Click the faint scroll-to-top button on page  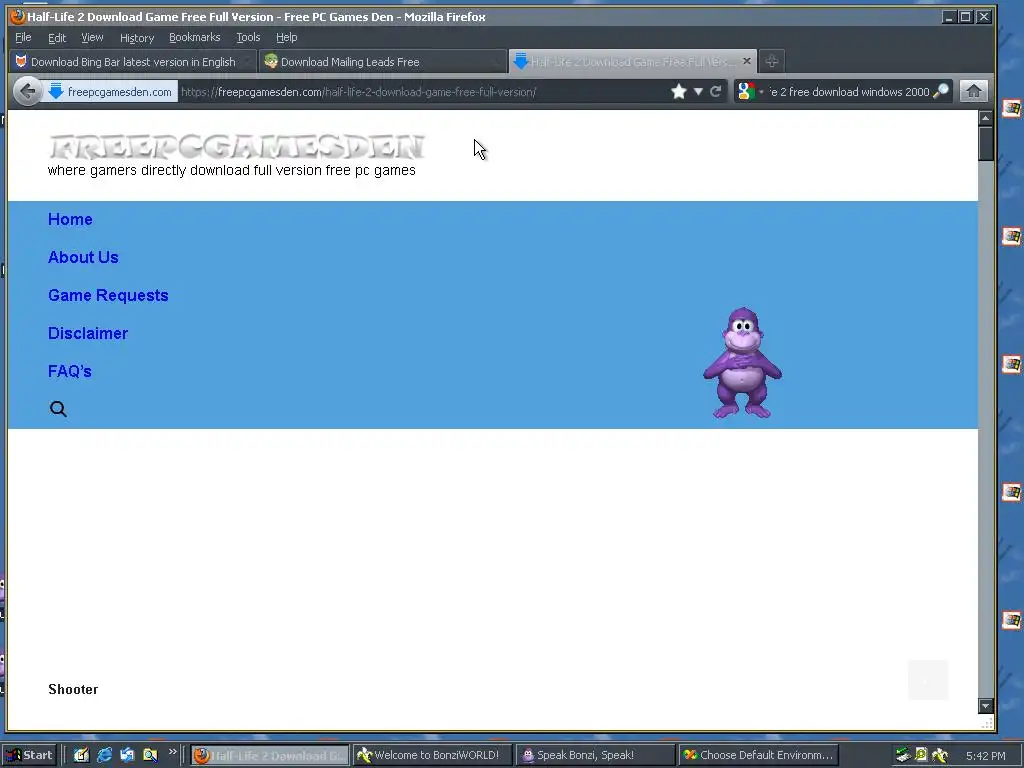click(x=927, y=680)
